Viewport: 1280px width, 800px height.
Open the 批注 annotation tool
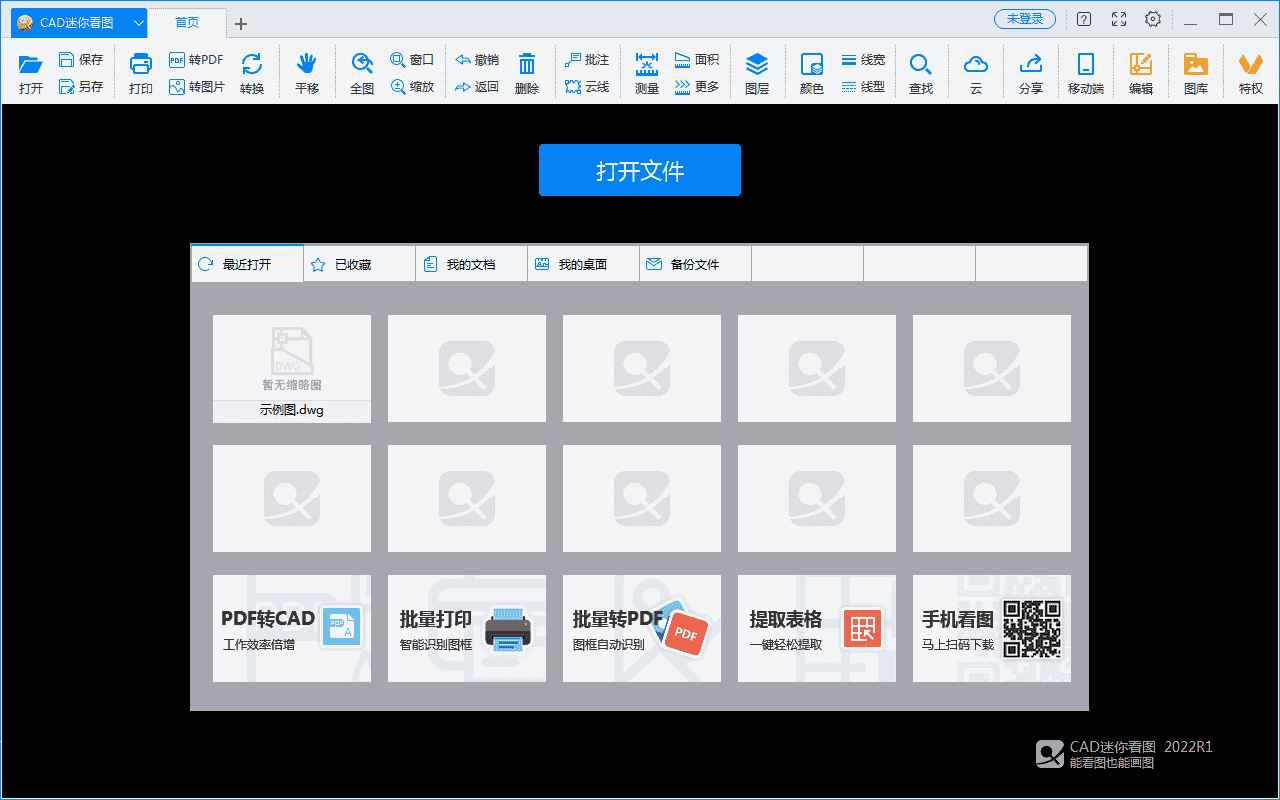point(587,60)
